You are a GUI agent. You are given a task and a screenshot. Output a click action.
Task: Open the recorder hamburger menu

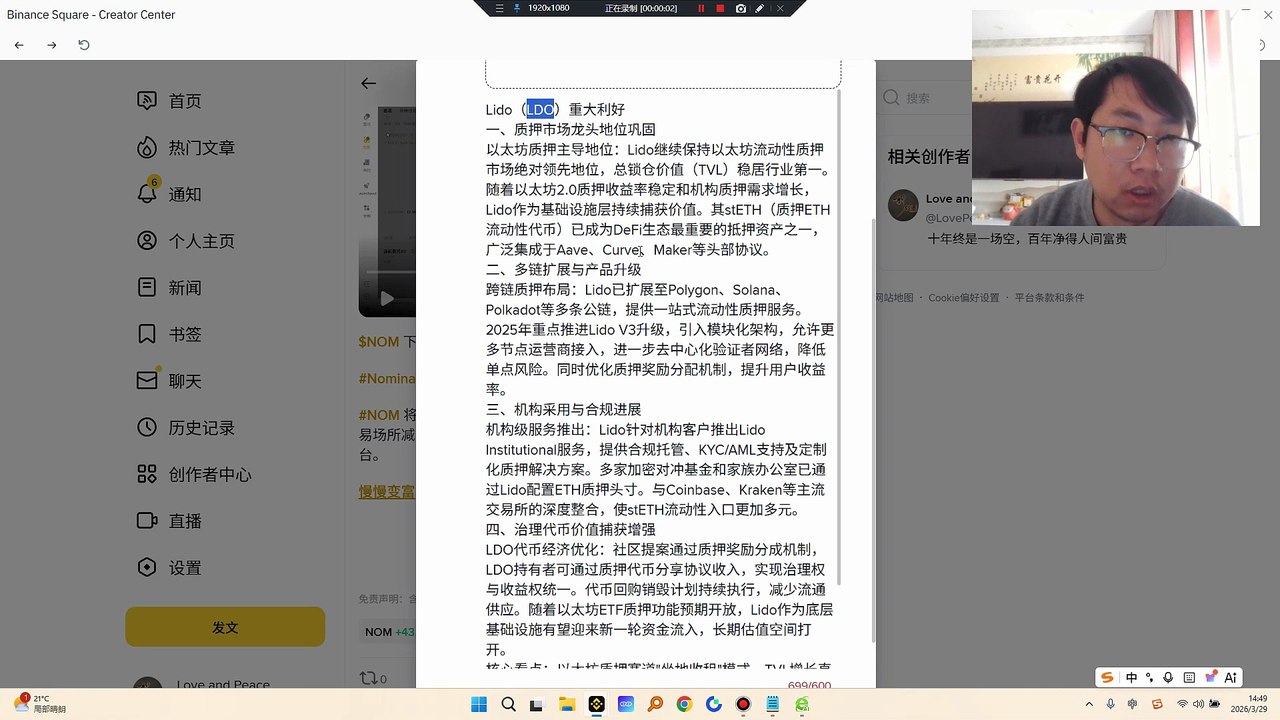500,8
